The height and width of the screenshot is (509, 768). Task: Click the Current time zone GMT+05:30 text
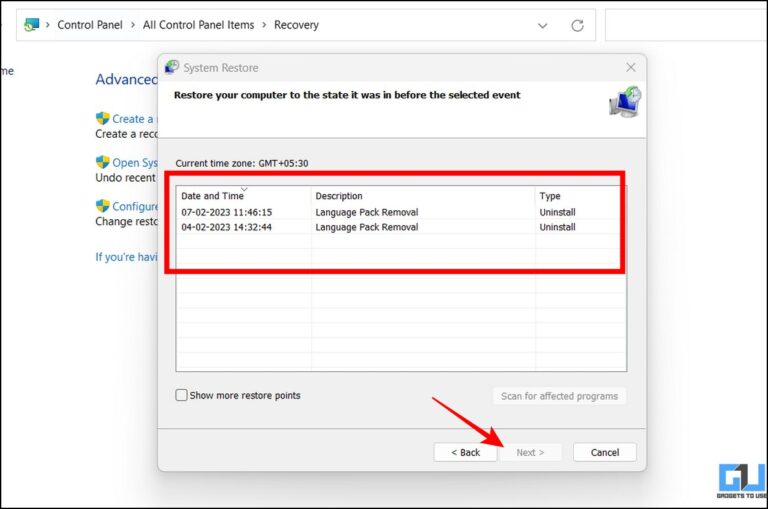pyautogui.click(x=242, y=163)
